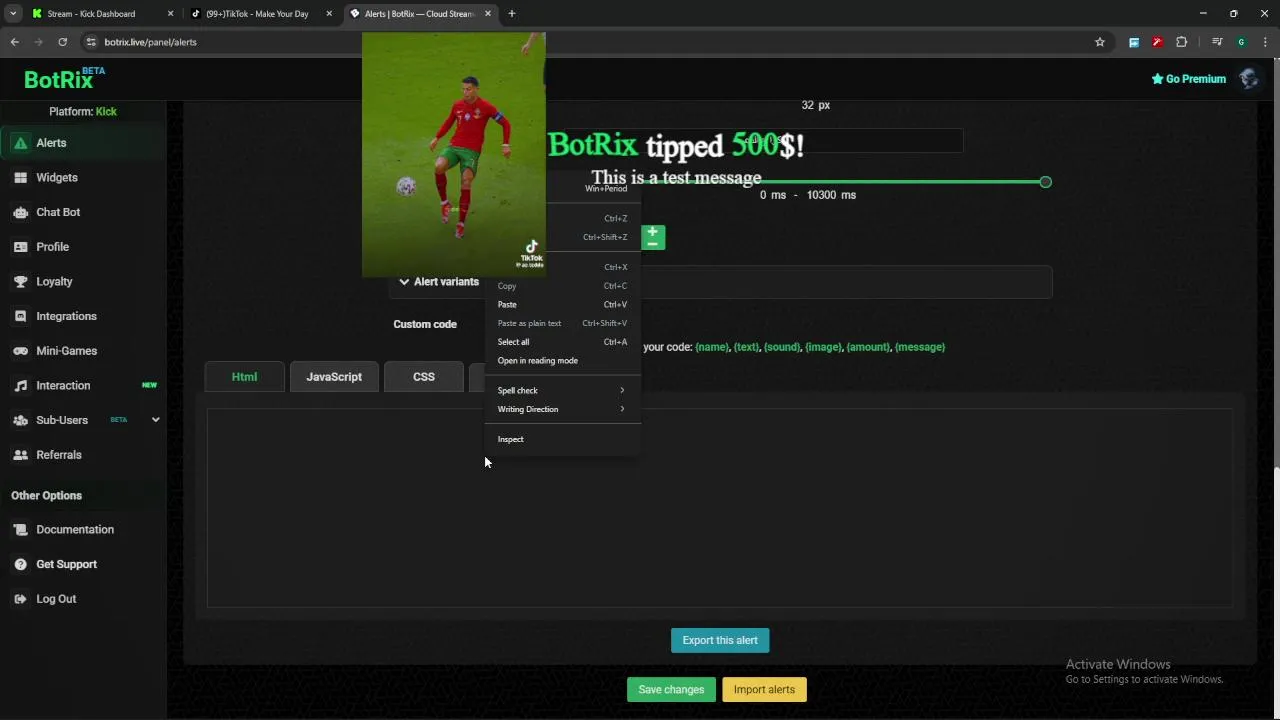Open Loyalty trophy icon
The image size is (1280, 720).
click(20, 282)
